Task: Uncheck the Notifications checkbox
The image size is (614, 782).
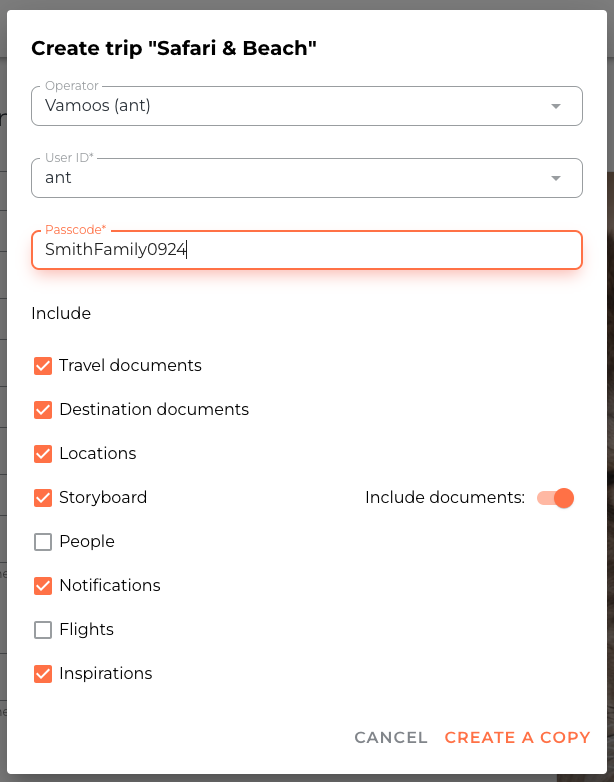Action: point(43,586)
